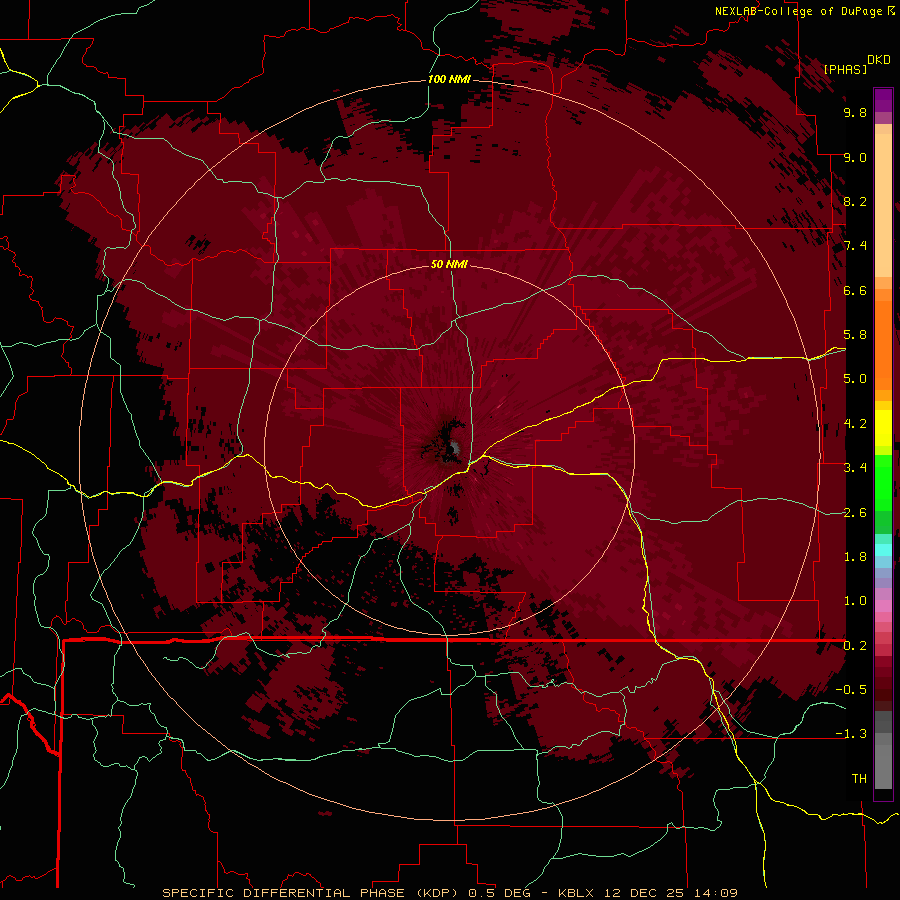This screenshot has height=900, width=900.
Task: Click the 1.8 legend value
Action: [855, 557]
